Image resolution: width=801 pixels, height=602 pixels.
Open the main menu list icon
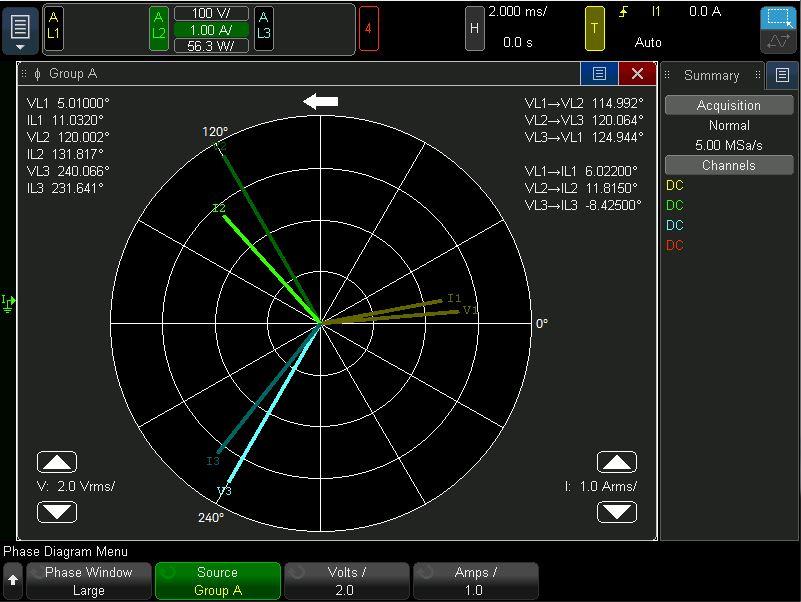tap(21, 28)
